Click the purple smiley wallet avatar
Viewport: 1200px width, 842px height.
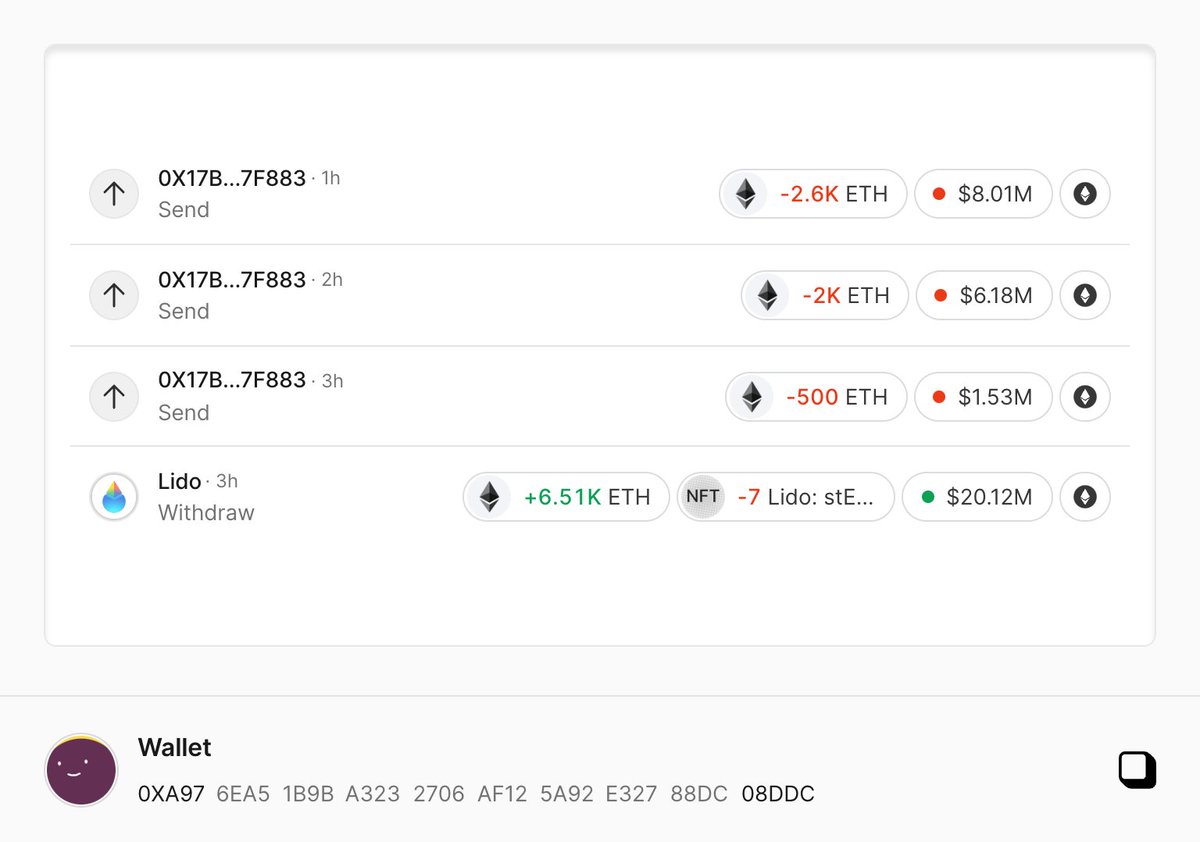82,771
